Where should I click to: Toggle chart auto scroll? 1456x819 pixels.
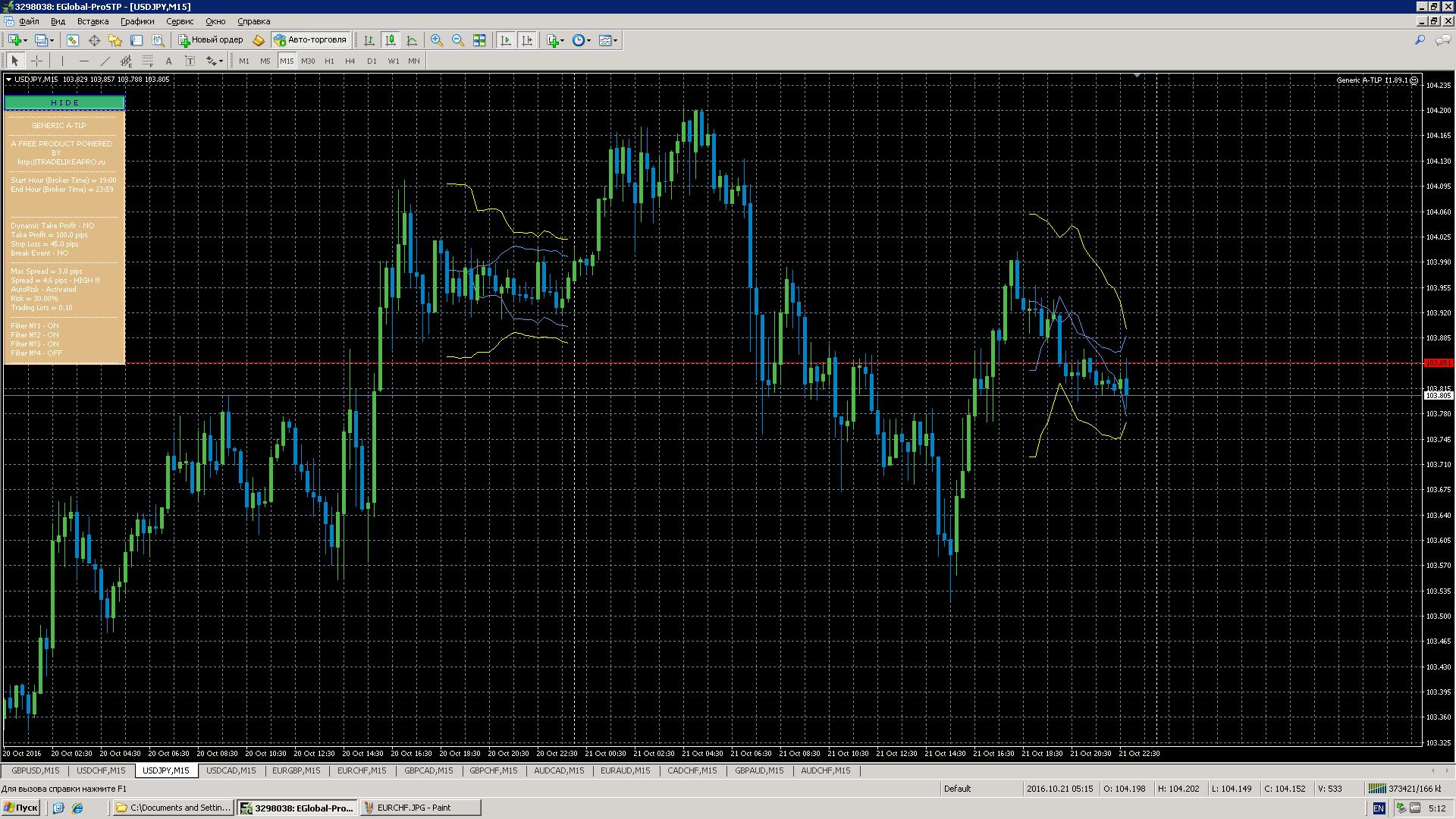coord(506,40)
